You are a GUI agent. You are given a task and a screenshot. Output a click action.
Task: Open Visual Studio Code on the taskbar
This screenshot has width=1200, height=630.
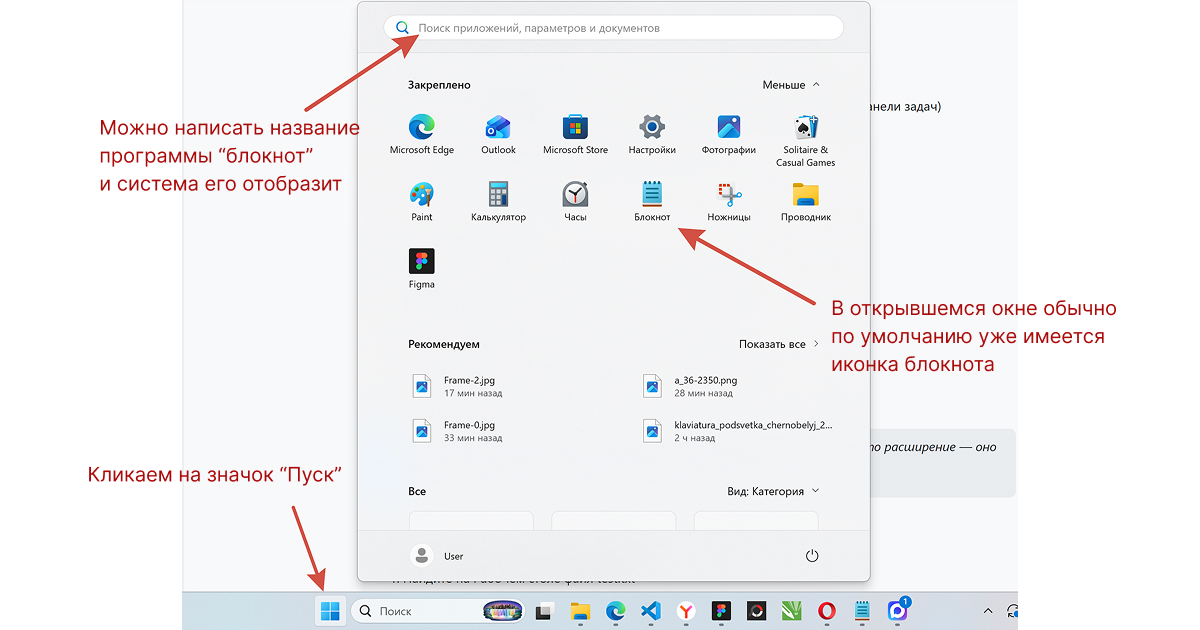tap(651, 611)
